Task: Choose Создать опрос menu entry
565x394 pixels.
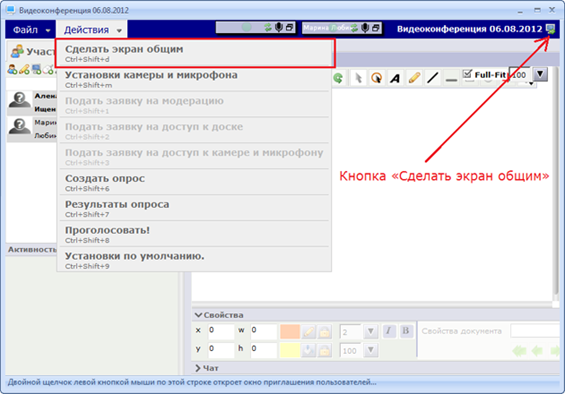Action: tap(194, 182)
